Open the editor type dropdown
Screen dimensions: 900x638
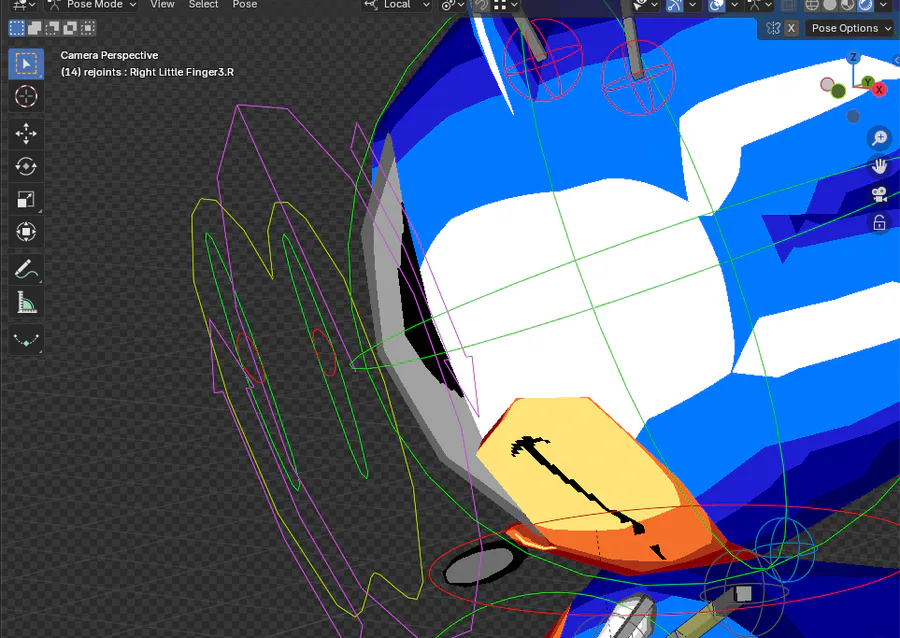(x=22, y=5)
